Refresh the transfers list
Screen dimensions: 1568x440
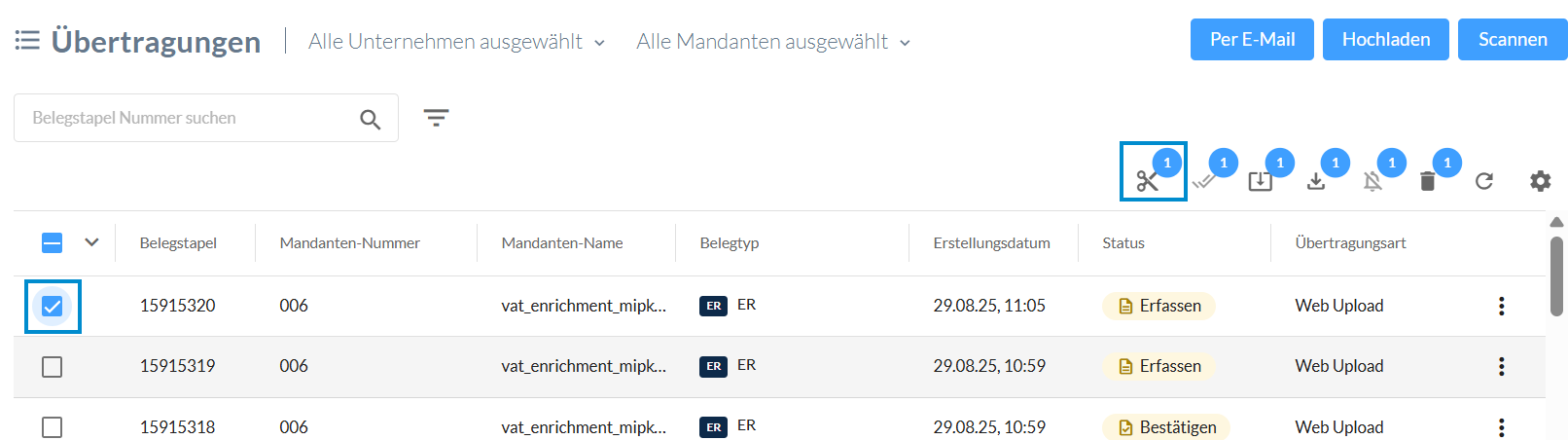[x=1484, y=181]
